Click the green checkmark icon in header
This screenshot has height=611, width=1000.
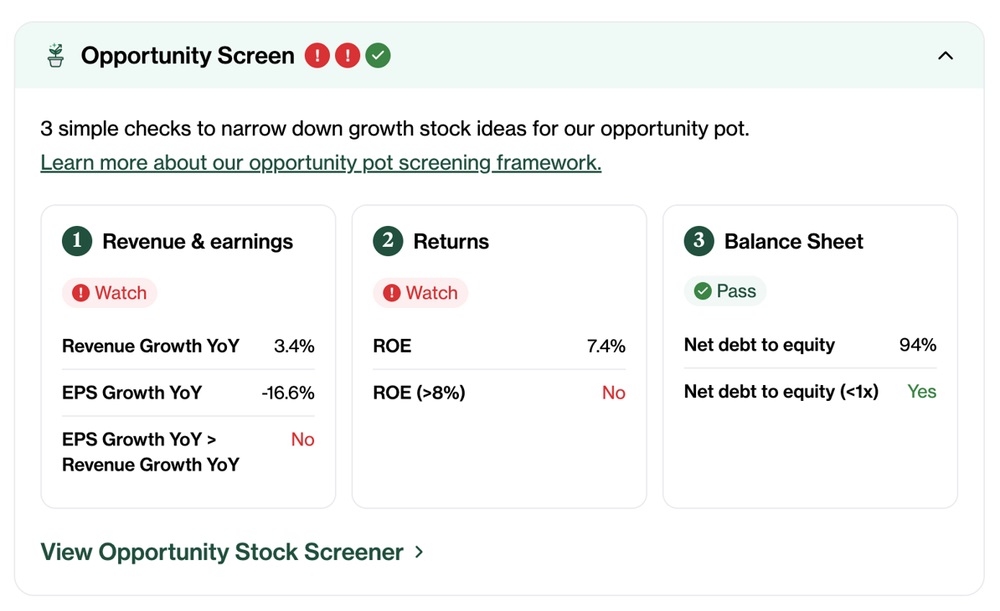[378, 55]
